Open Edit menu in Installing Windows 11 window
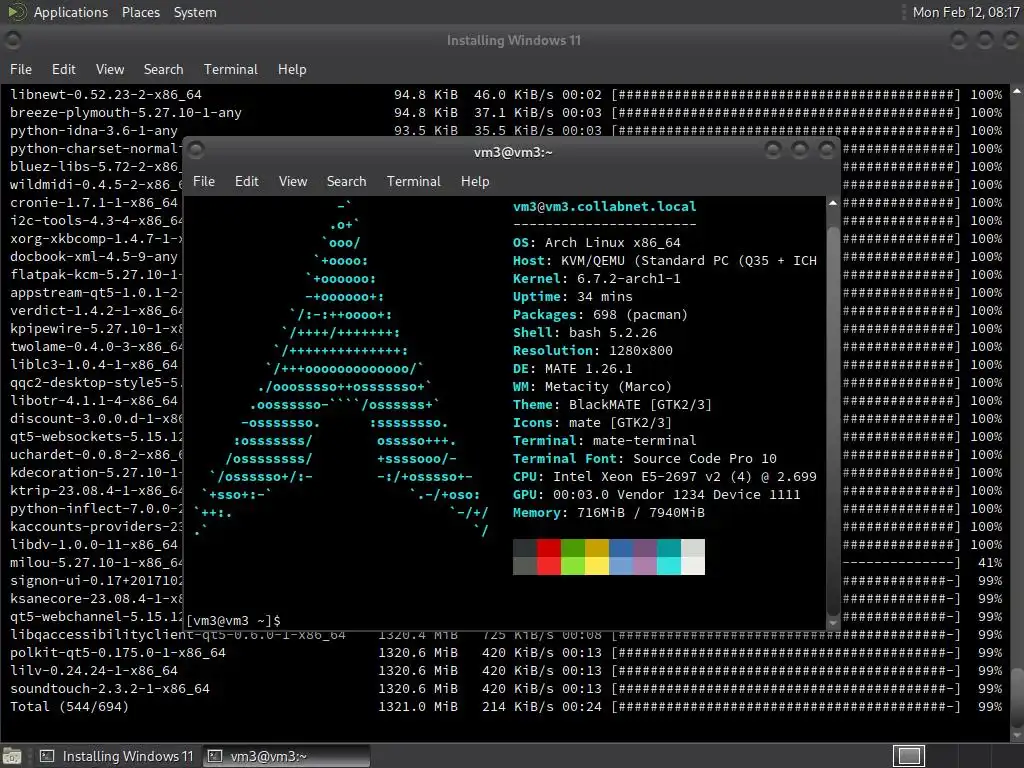This screenshot has height=768, width=1024. [63, 69]
